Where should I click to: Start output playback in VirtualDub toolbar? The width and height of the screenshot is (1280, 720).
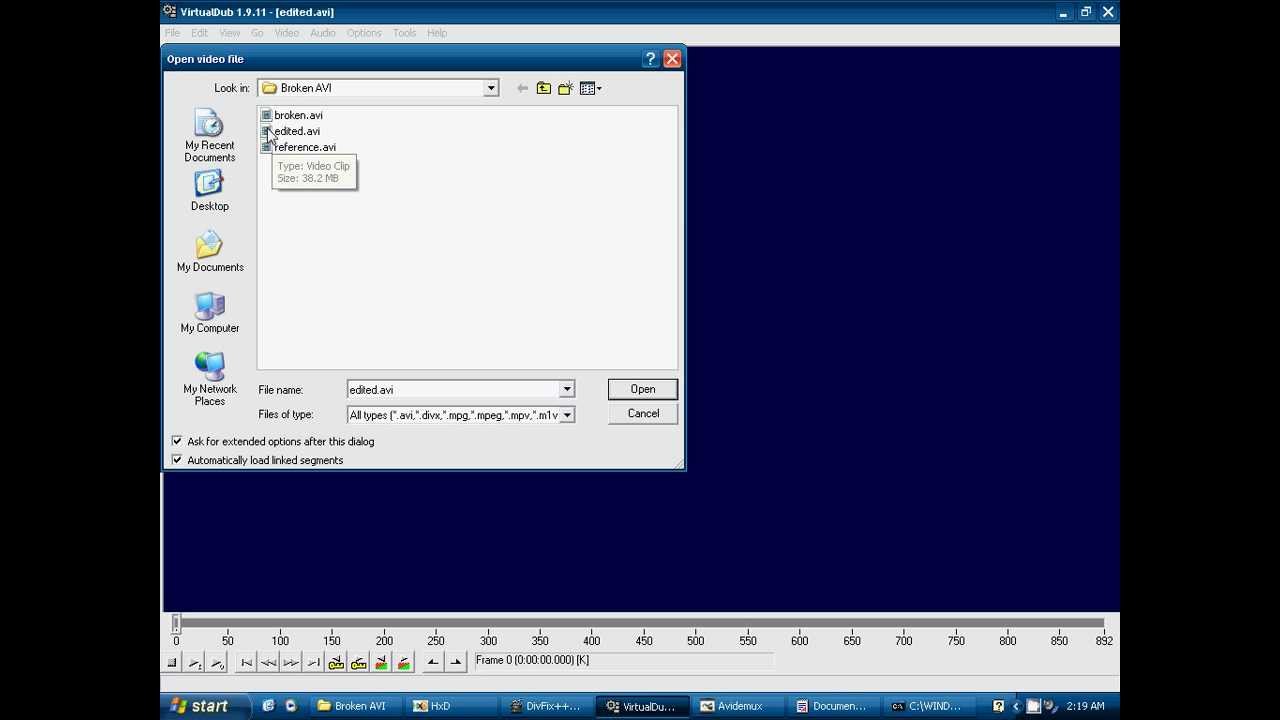coord(217,662)
